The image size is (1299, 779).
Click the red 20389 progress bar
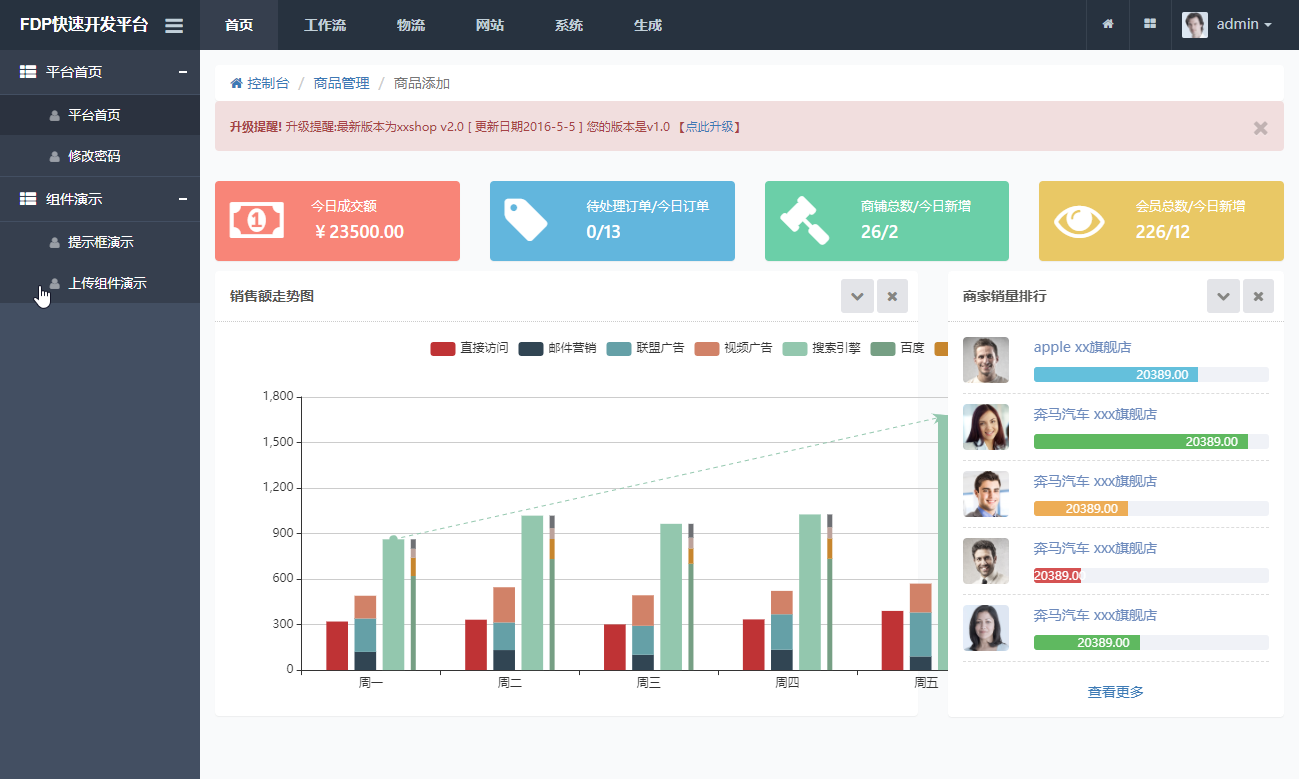click(1057, 576)
